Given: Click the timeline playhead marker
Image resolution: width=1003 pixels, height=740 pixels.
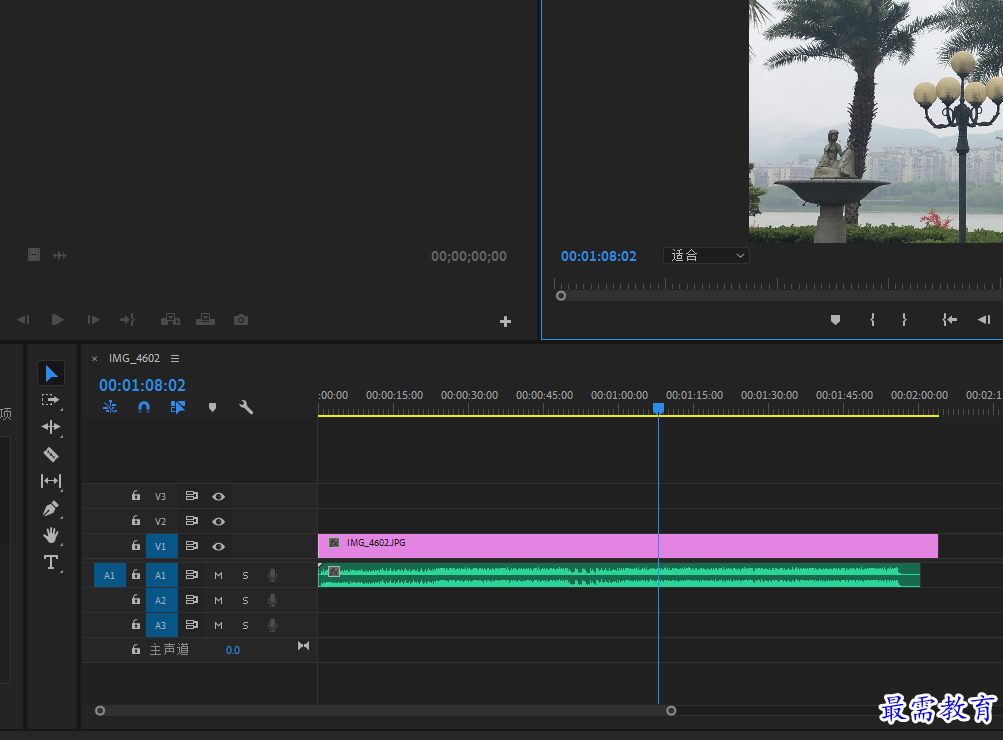Looking at the screenshot, I should coord(658,408).
